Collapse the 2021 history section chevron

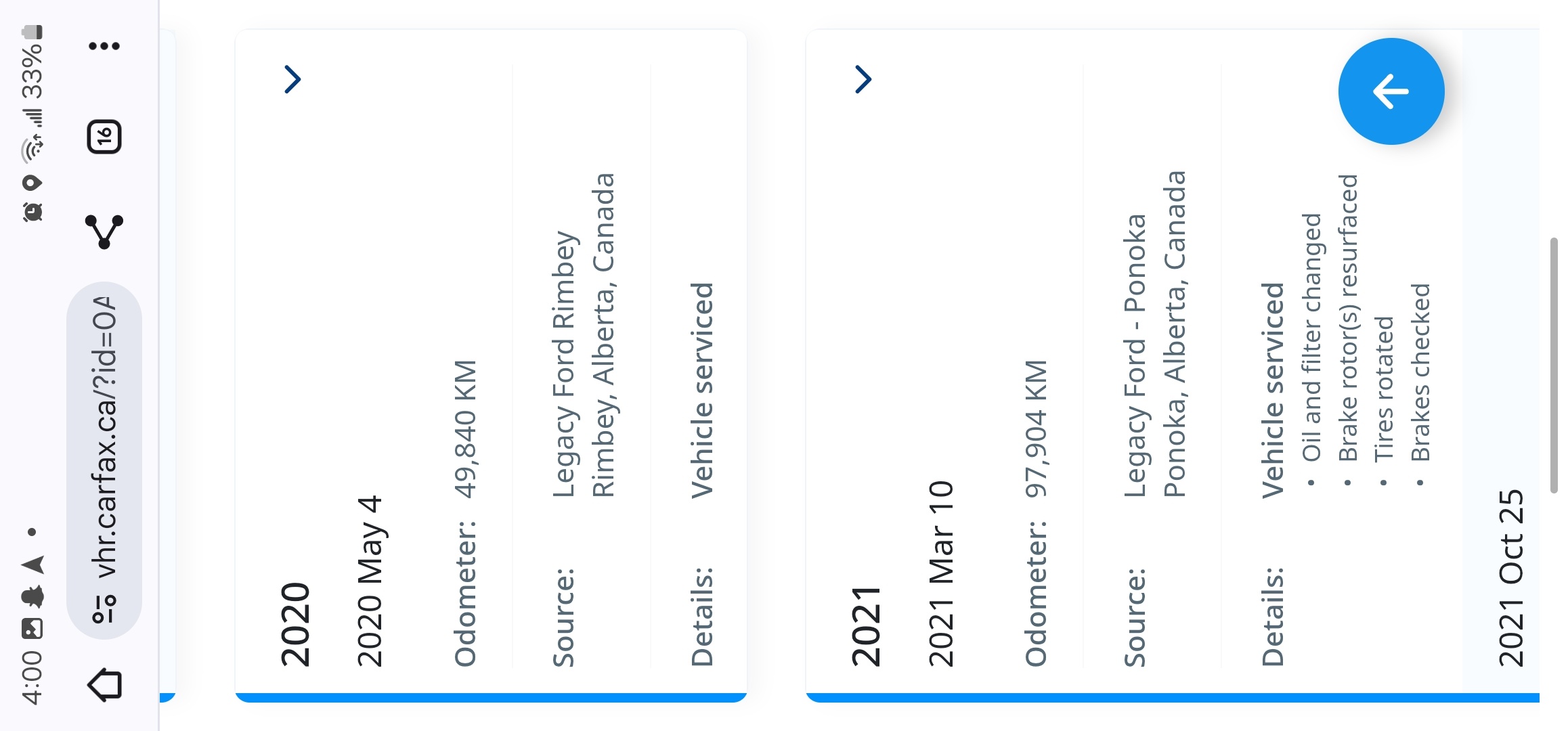pyautogui.click(x=863, y=79)
